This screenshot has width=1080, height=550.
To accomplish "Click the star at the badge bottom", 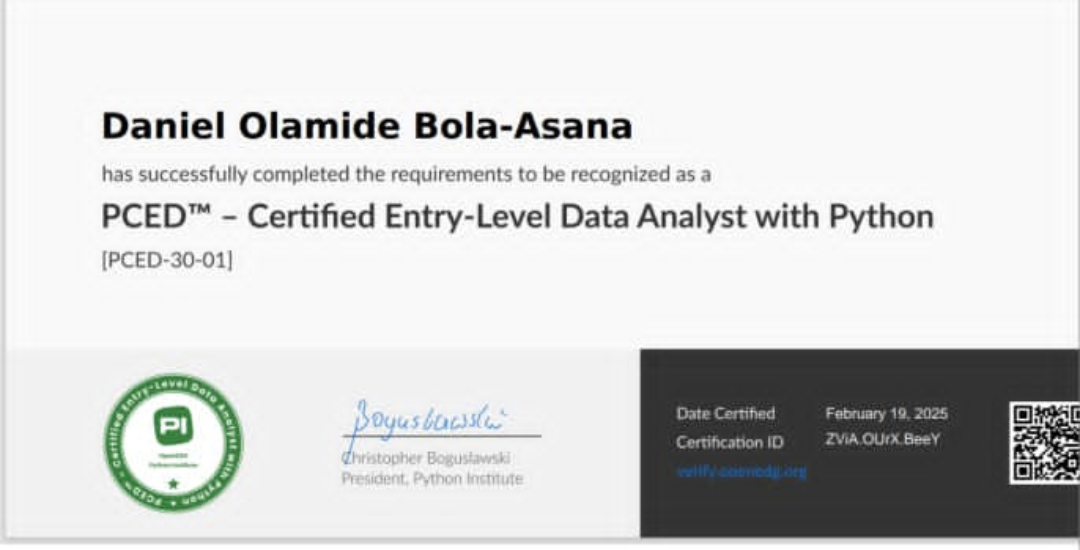I will (174, 484).
